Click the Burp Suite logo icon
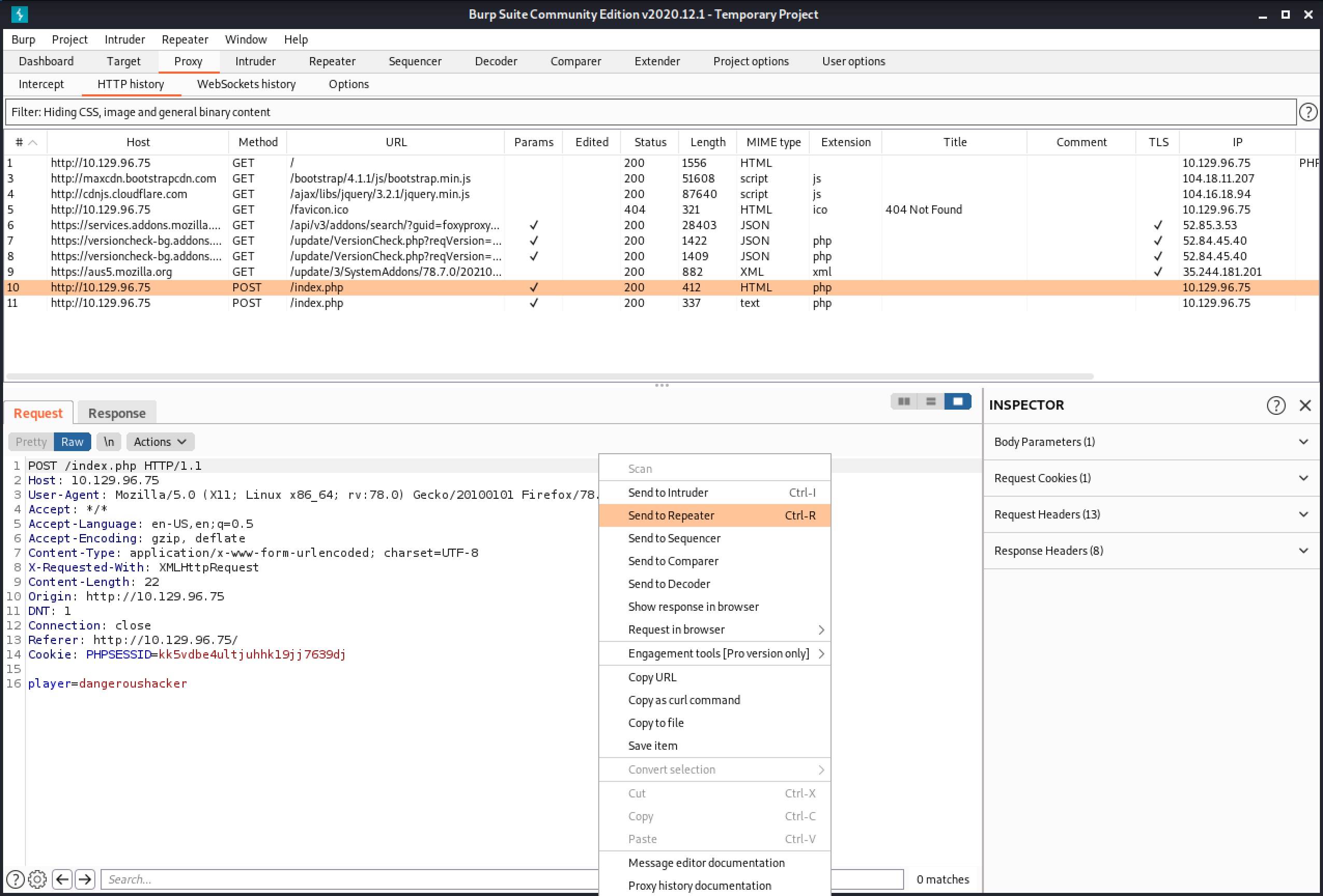This screenshot has height=896, width=1323. 19,13
